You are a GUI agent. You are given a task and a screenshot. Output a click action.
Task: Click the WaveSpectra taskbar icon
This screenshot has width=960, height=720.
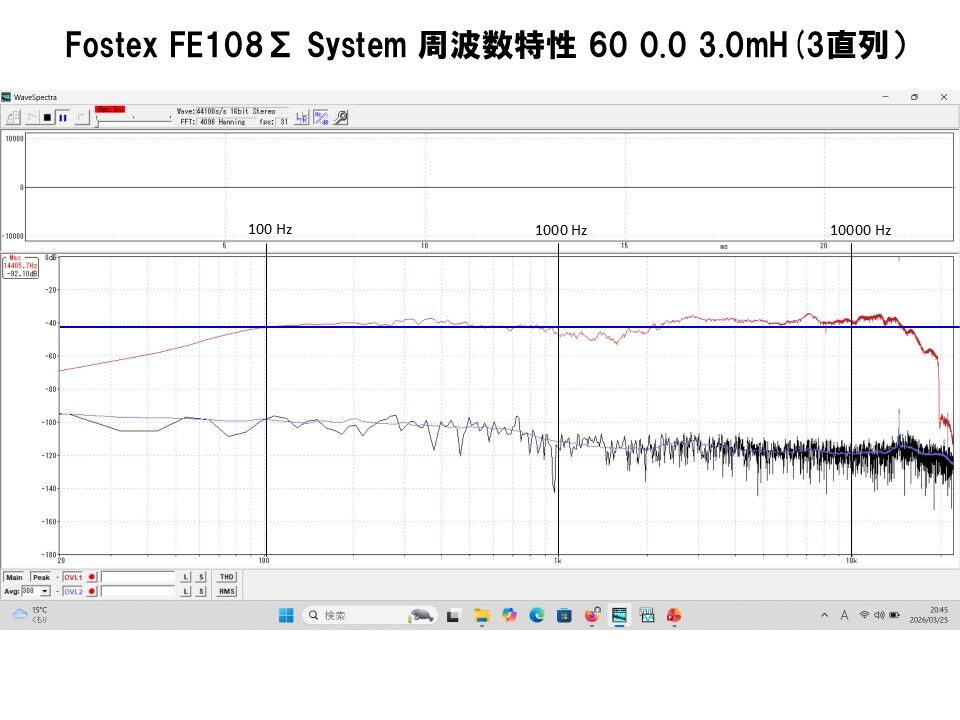coord(620,615)
